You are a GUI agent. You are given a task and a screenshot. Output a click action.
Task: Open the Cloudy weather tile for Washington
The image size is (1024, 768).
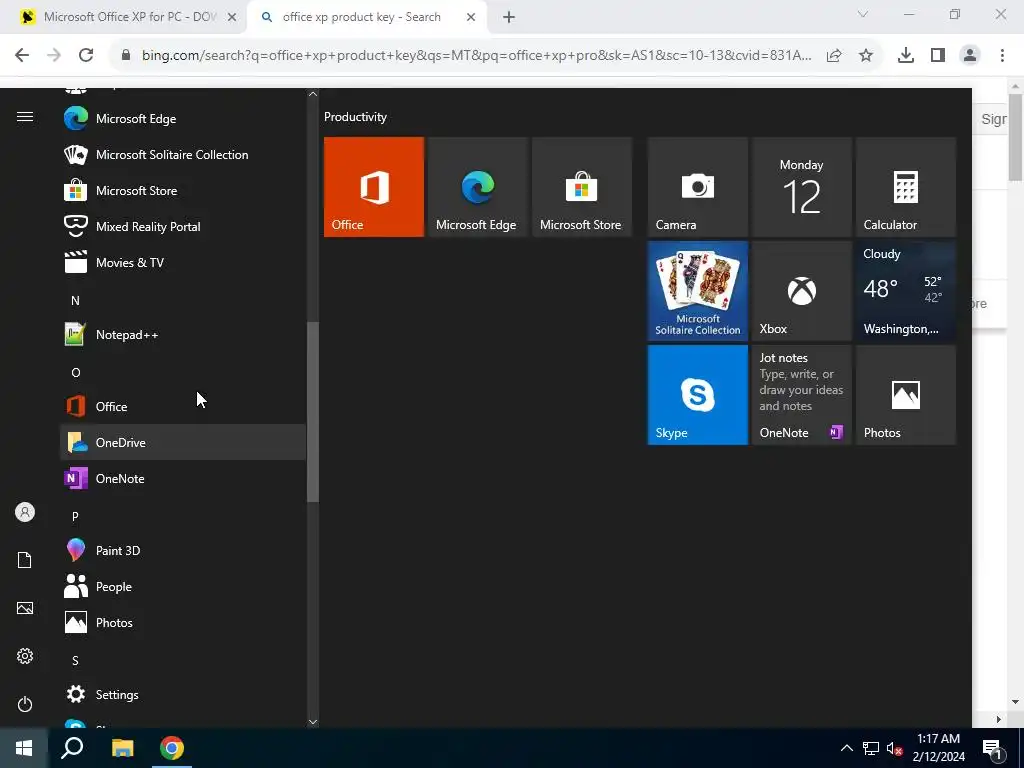(x=906, y=291)
